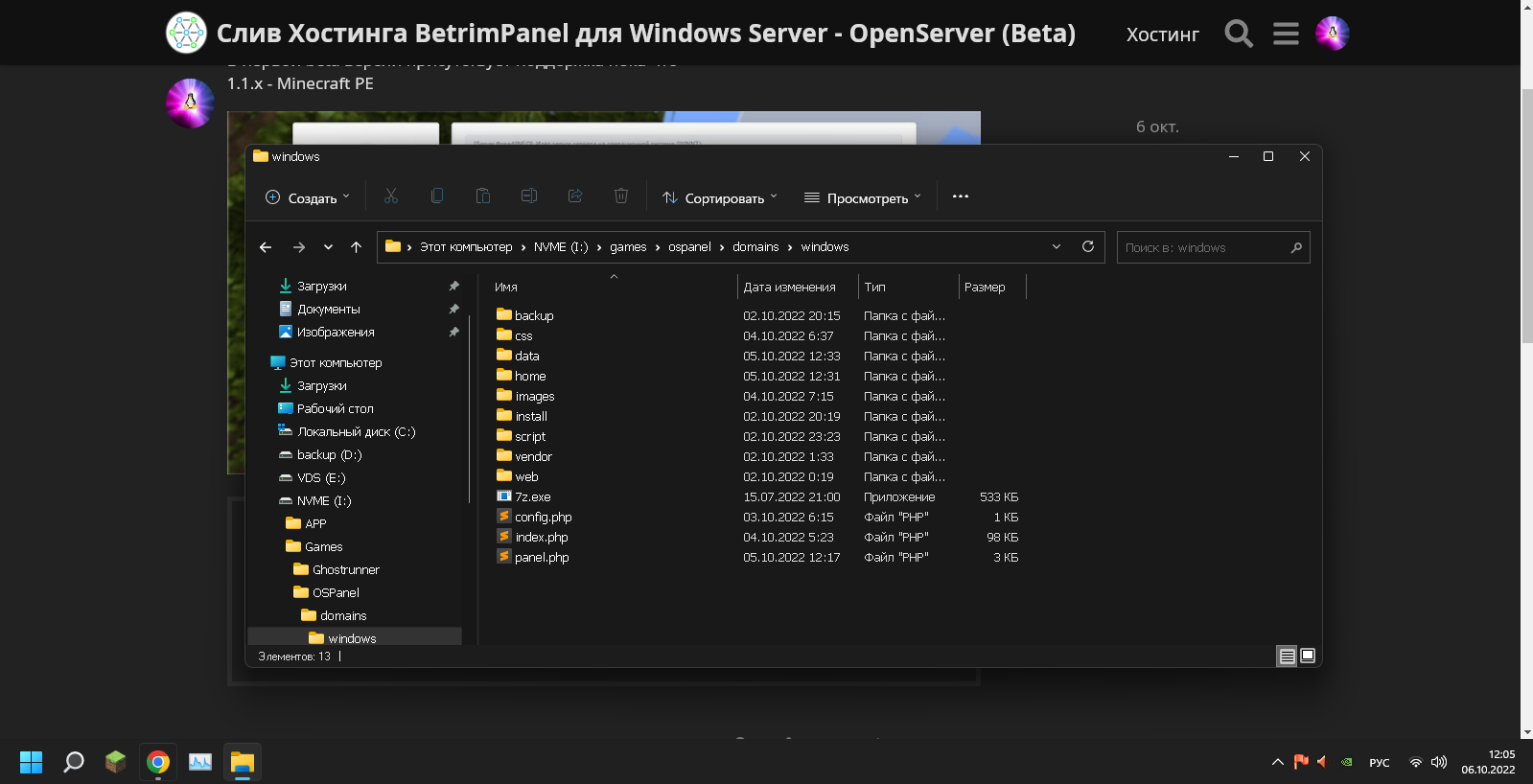
Task: Open Chrome from the taskbar
Action: [x=158, y=762]
